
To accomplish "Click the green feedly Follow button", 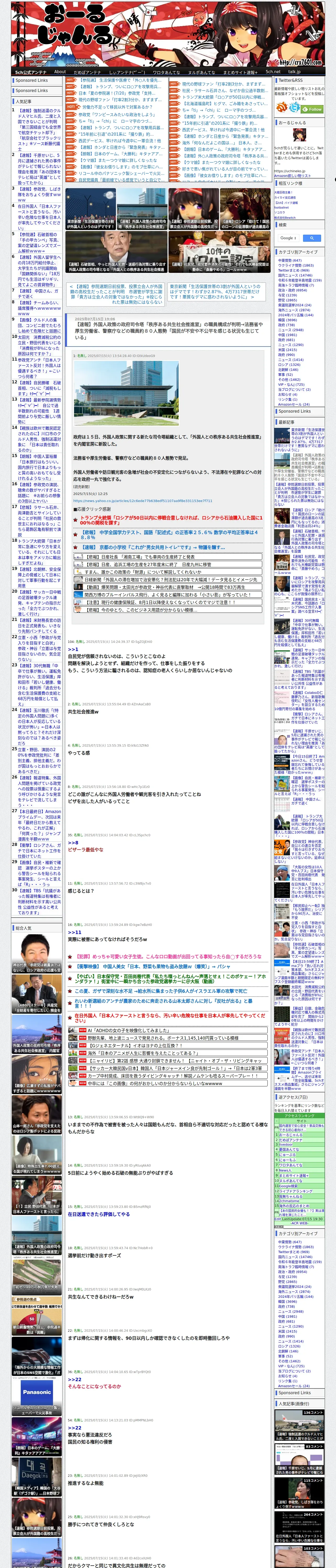I will (312, 109).
